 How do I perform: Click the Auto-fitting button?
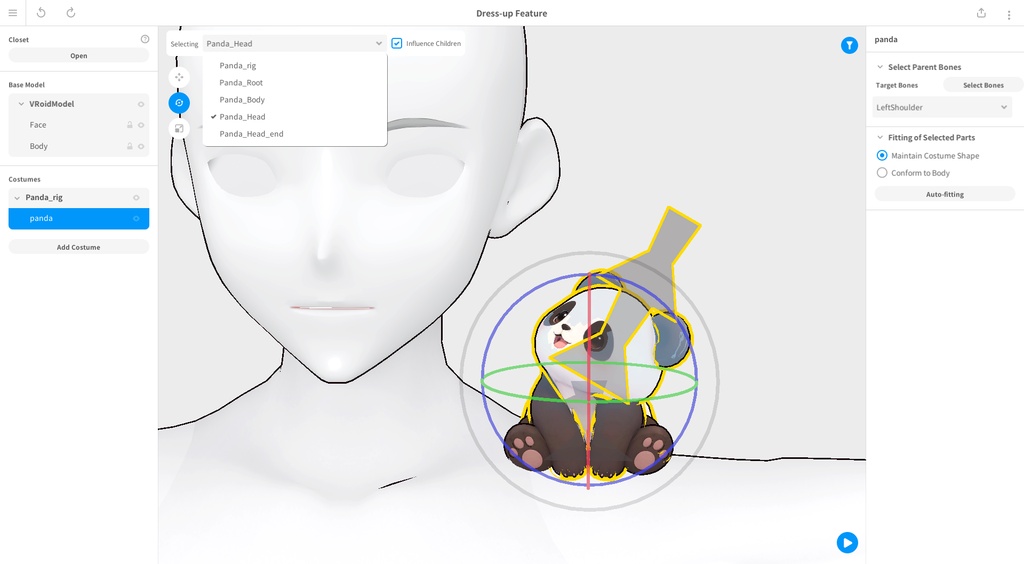pos(944,194)
